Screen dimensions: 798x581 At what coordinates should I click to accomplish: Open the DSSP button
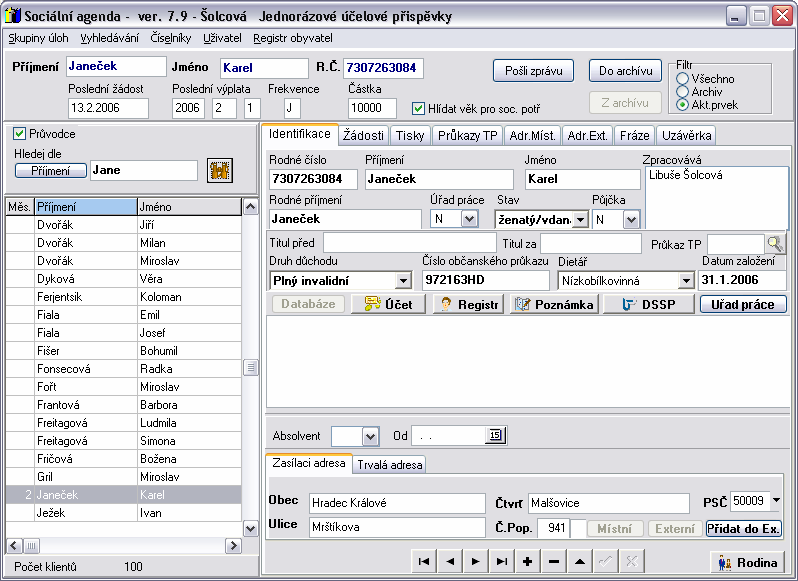648,304
